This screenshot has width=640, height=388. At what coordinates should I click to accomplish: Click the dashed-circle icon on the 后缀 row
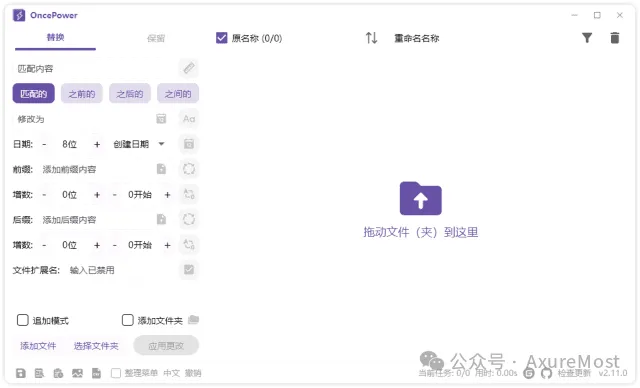click(189, 219)
